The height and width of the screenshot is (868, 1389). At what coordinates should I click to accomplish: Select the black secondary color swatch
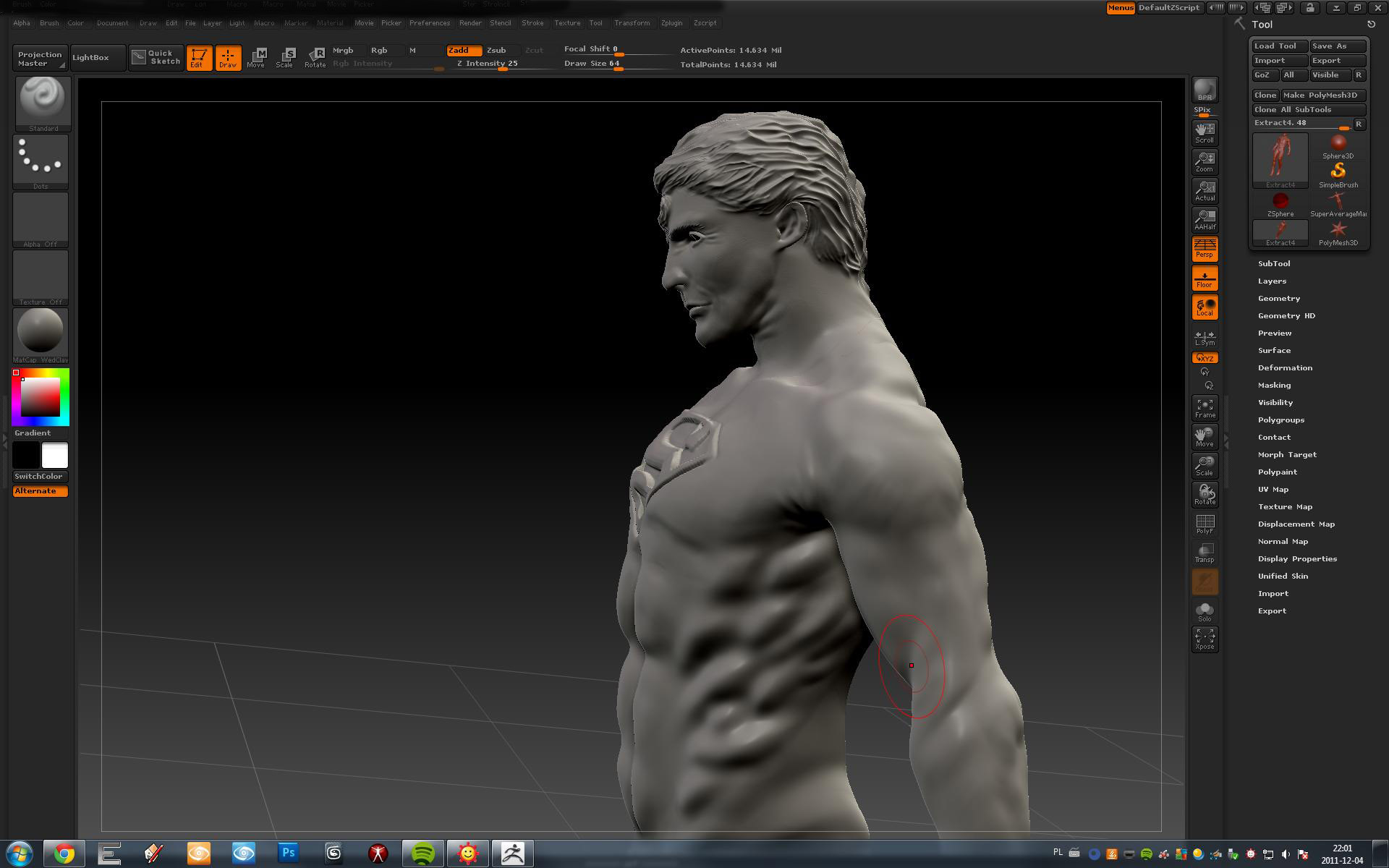coord(26,456)
